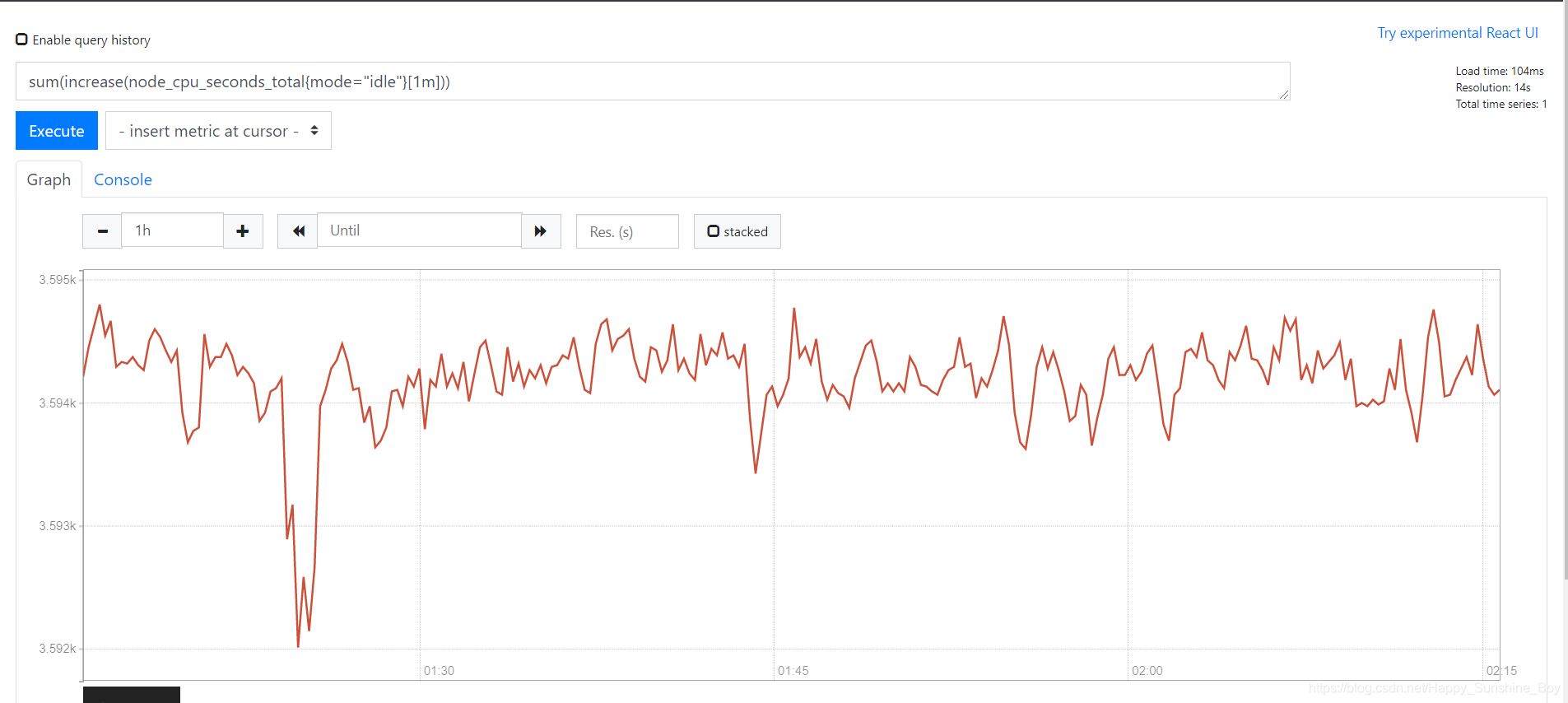
Task: Select the Graph tab
Action: (49, 179)
